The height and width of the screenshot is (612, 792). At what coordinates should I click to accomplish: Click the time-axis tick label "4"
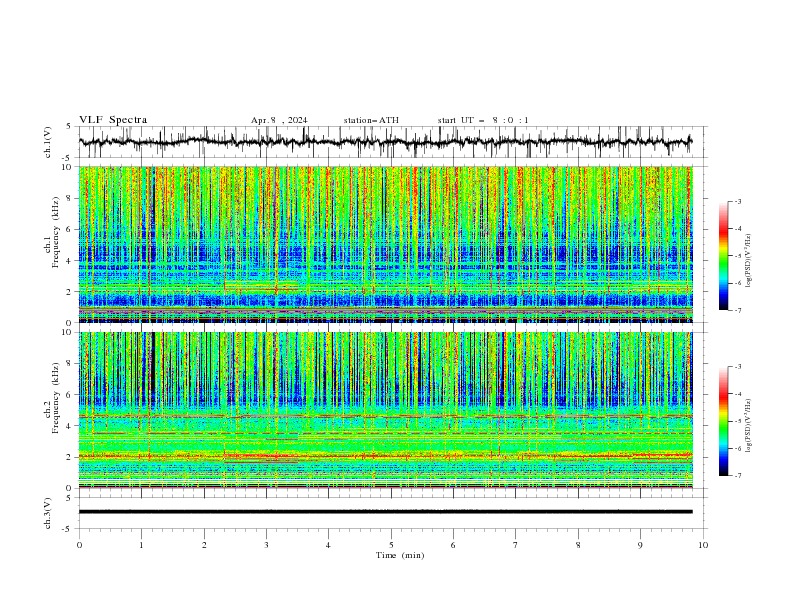tap(328, 545)
